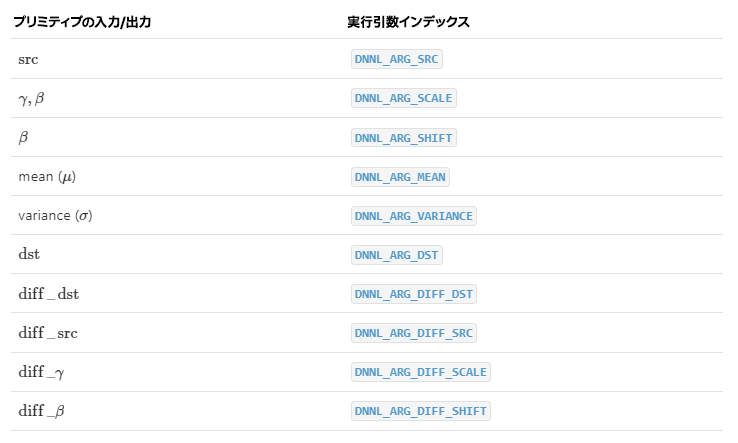Screen dimensions: 738x443
Task: Follow the DNNL_ARG_MEAN link
Action: pyautogui.click(x=400, y=177)
